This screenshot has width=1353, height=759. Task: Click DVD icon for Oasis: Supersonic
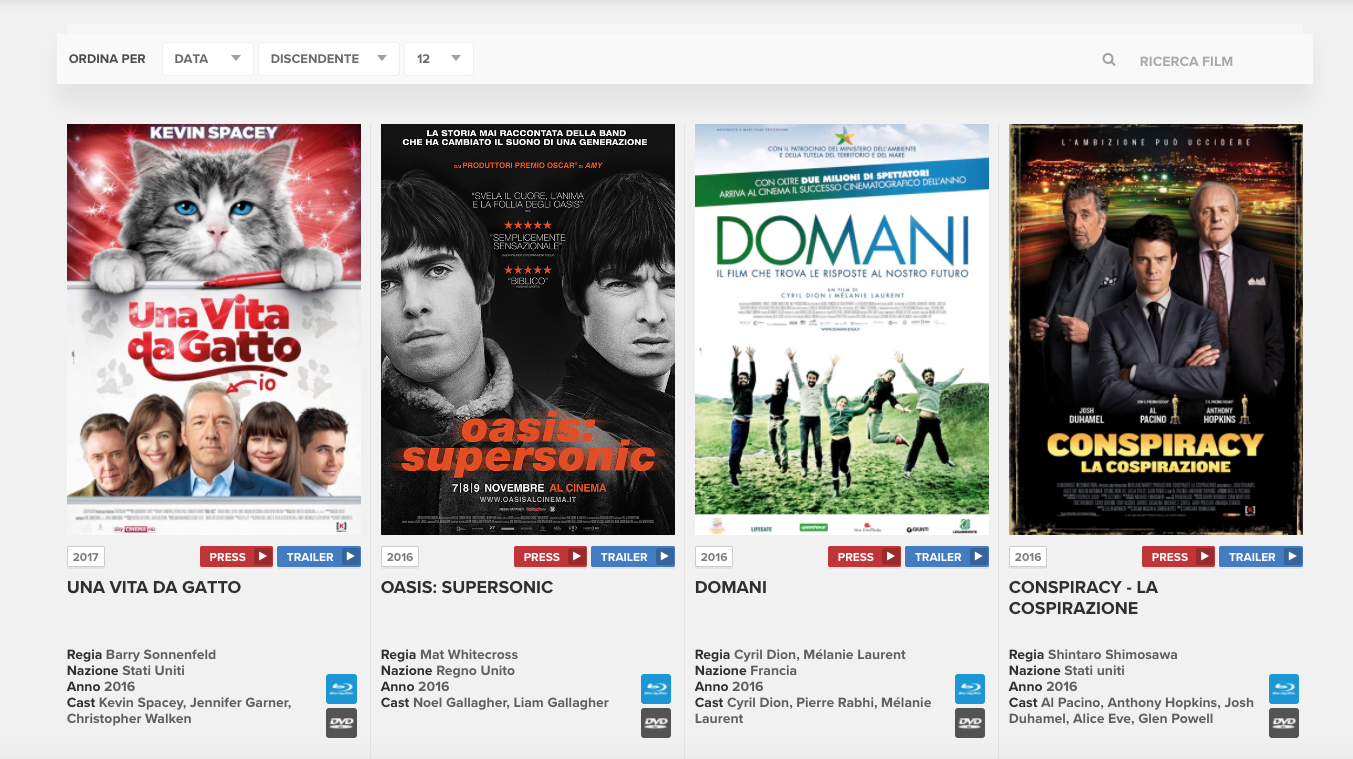point(656,723)
